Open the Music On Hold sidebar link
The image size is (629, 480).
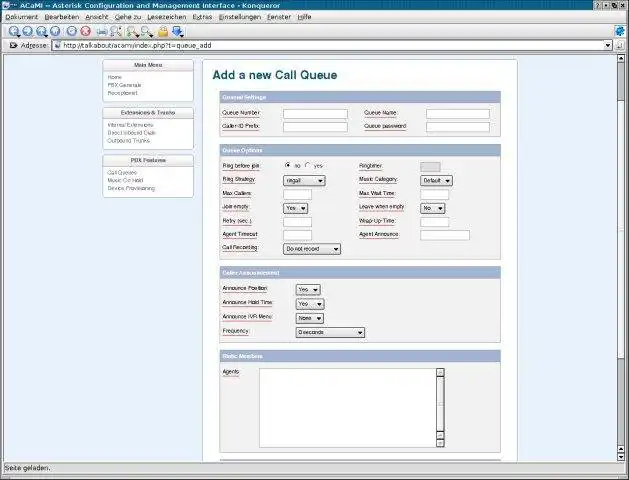click(x=125, y=180)
